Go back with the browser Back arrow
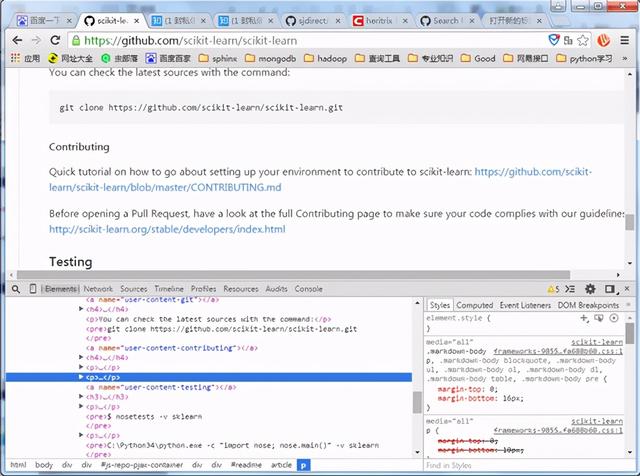The height and width of the screenshot is (476, 640). click(17, 40)
